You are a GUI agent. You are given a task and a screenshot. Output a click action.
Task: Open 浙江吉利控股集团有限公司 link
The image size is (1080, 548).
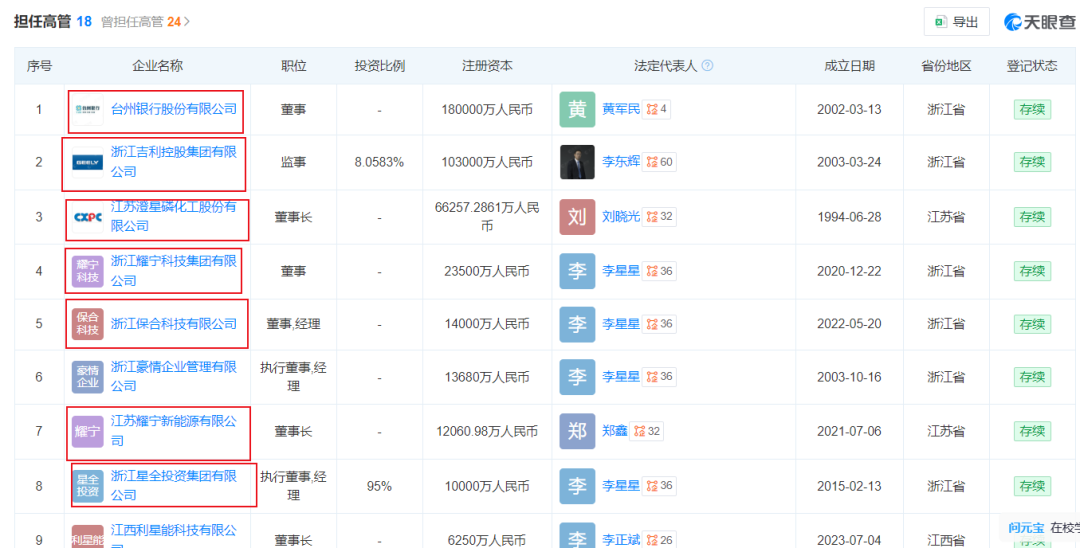click(174, 162)
